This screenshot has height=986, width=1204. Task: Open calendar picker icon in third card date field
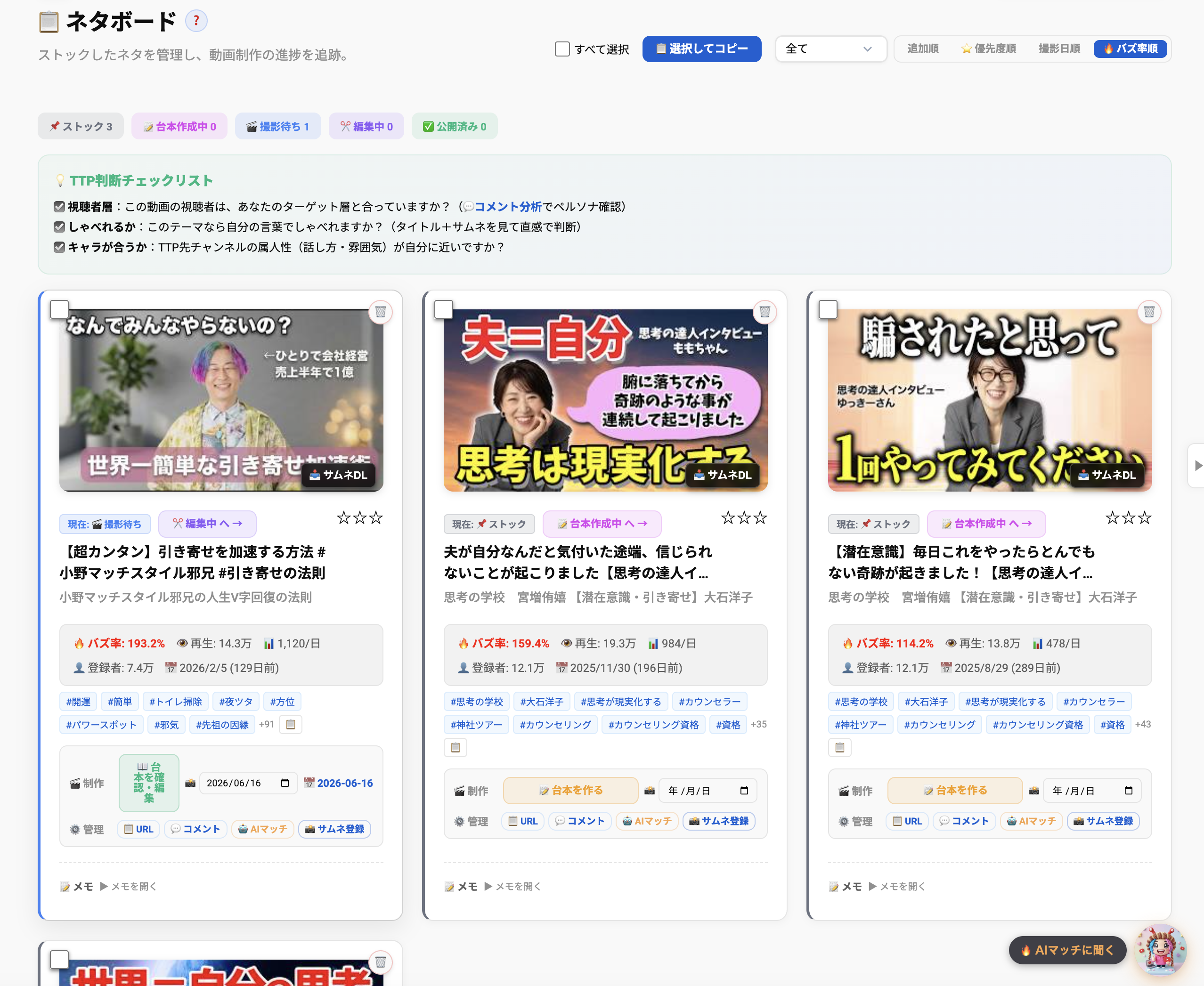[x=1129, y=791]
